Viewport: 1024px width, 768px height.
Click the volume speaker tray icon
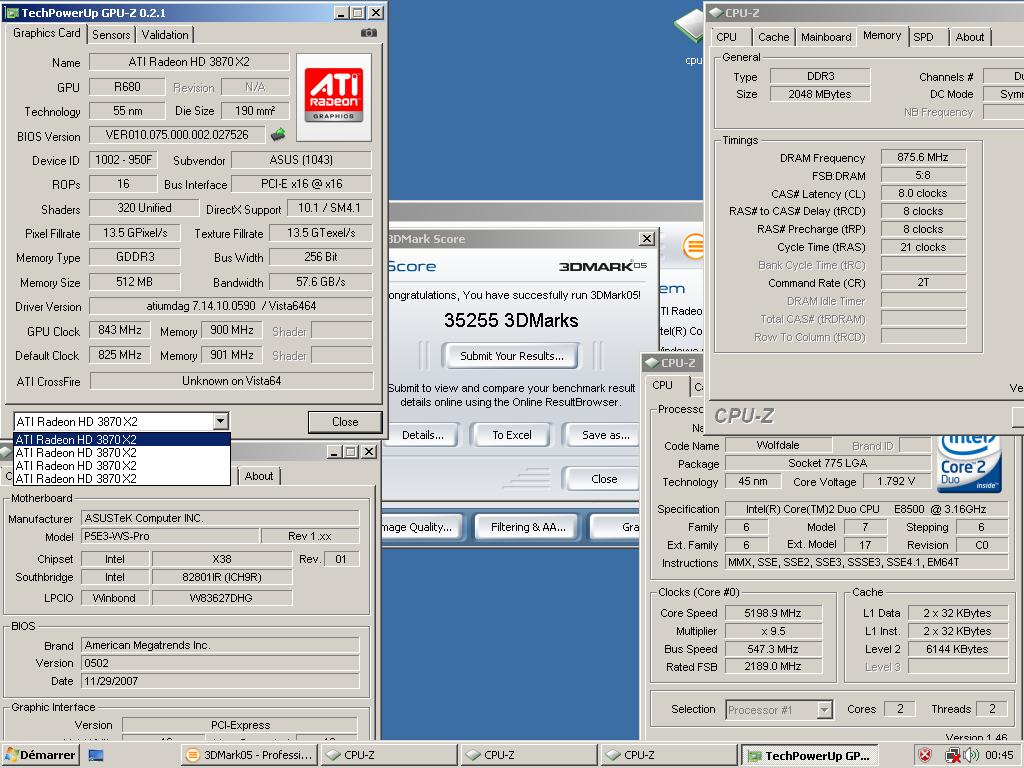click(x=972, y=756)
